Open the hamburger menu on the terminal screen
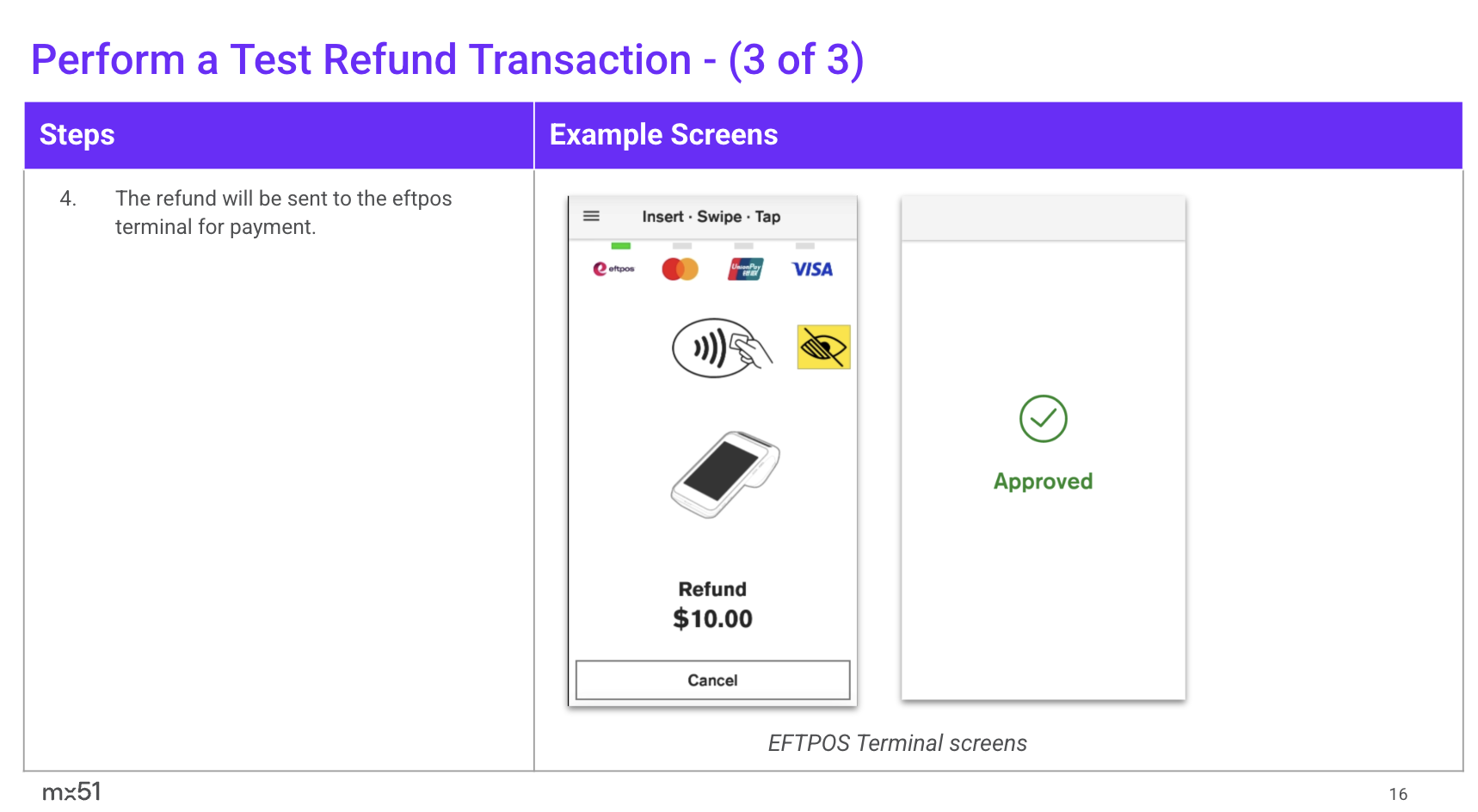The width and height of the screenshot is (1478, 812). click(591, 216)
